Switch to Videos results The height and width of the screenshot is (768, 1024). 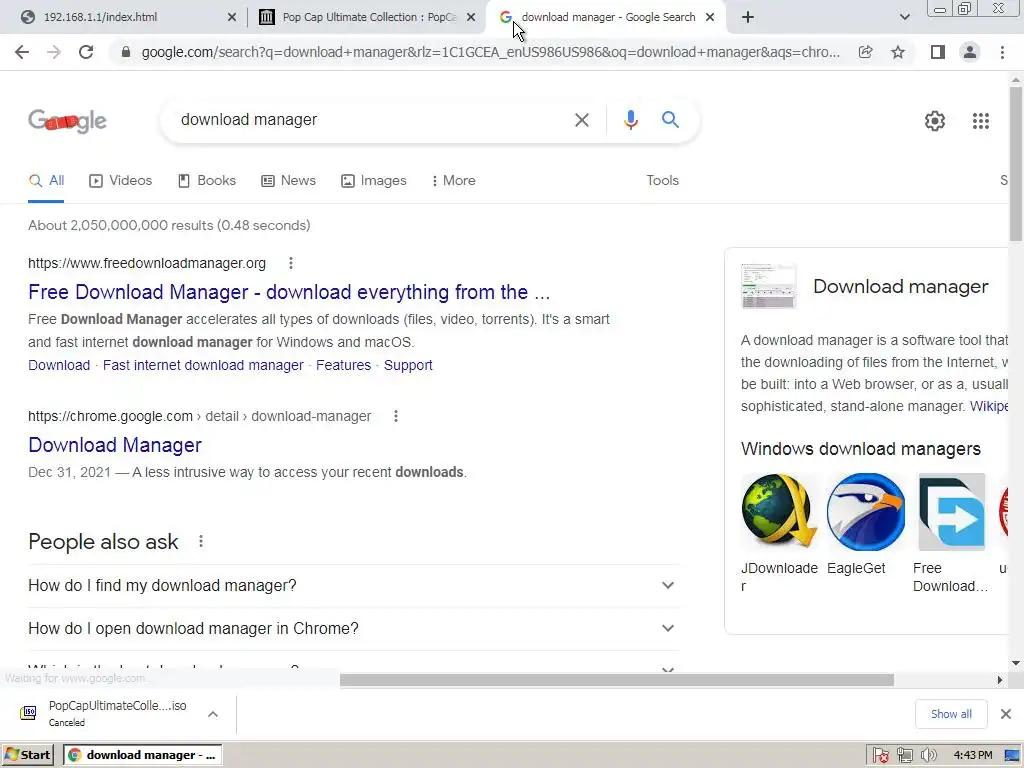tap(121, 181)
